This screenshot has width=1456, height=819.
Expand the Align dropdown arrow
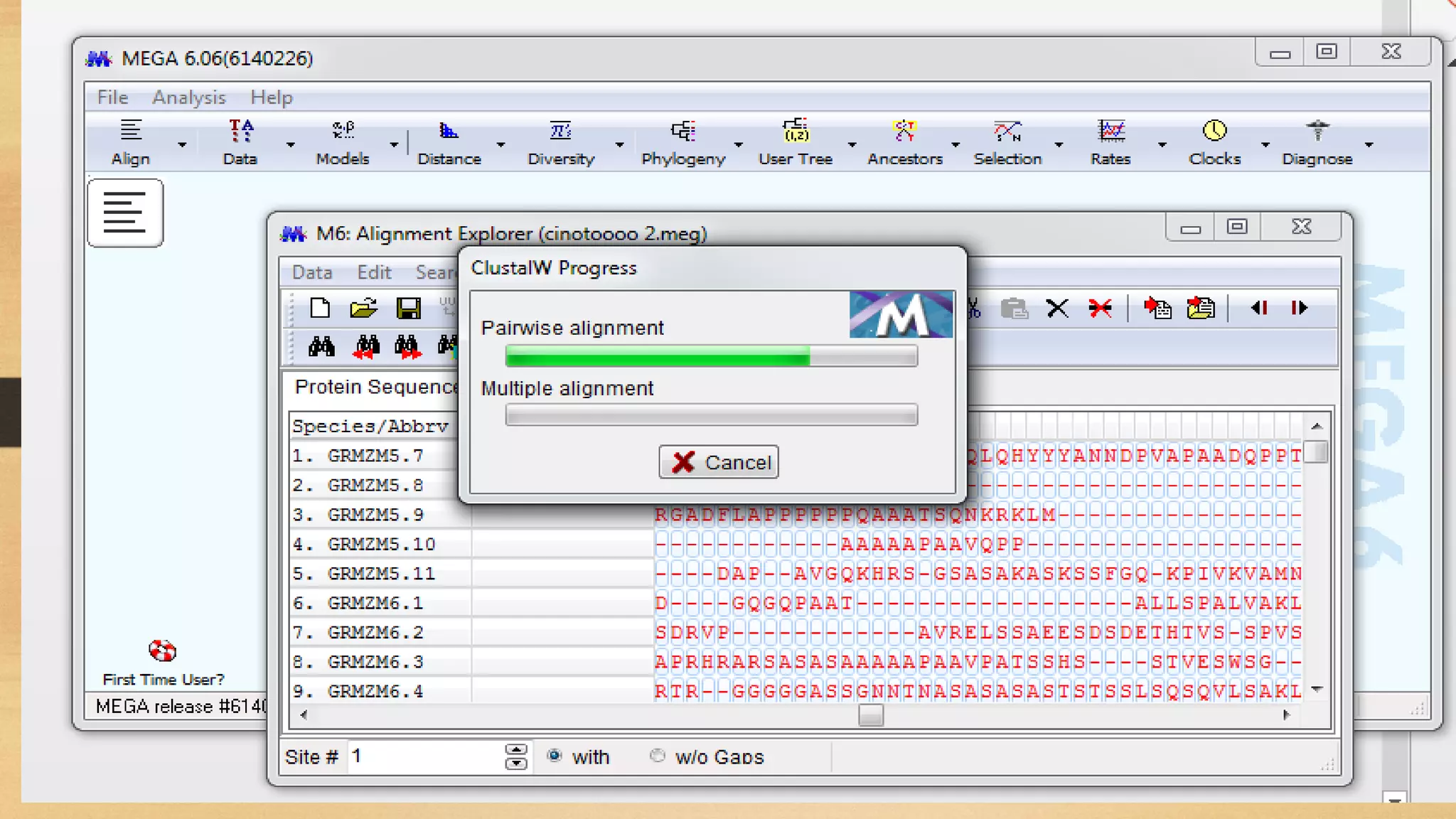(x=182, y=144)
